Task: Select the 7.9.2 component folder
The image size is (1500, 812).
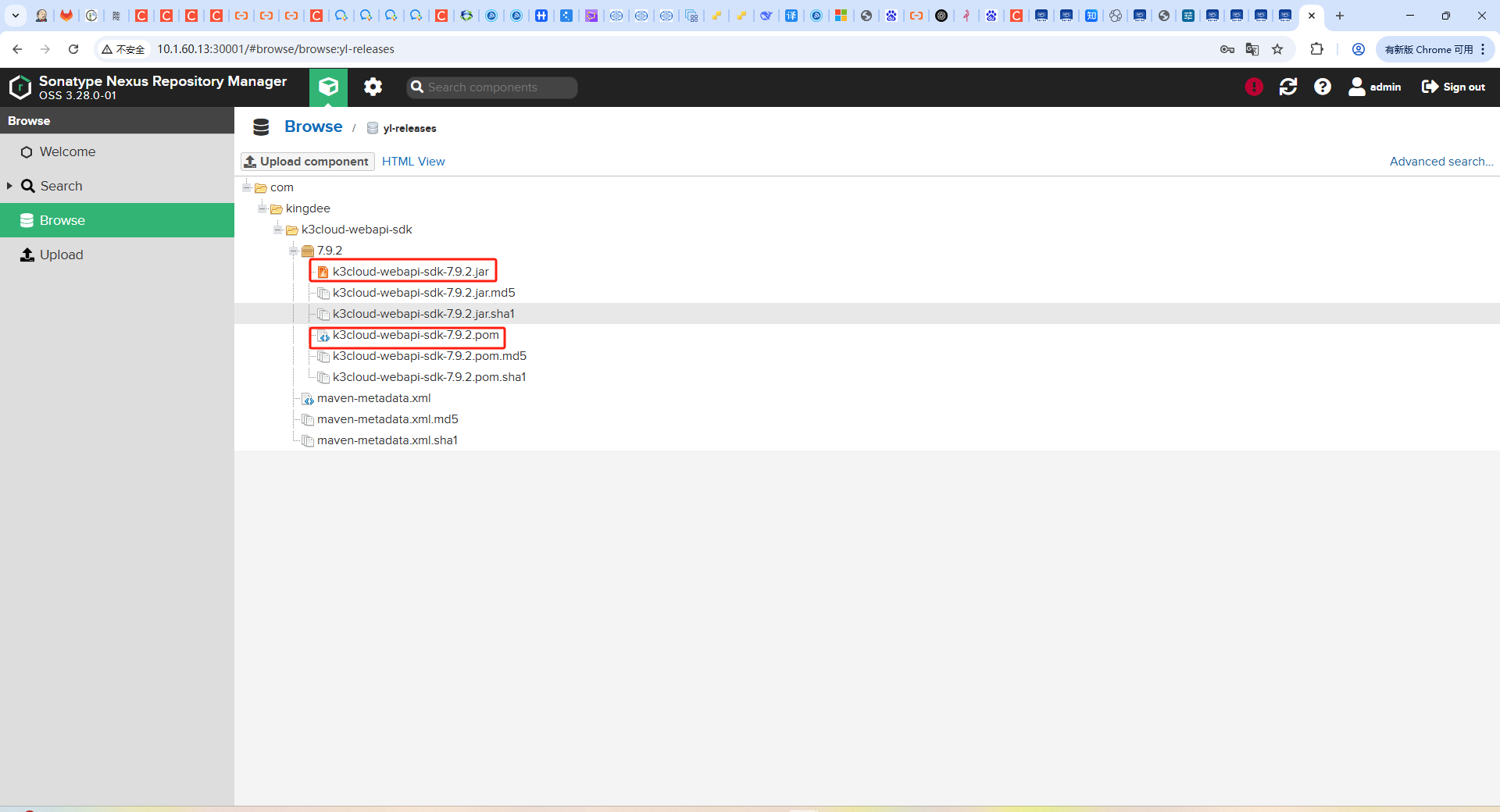Action: (x=330, y=251)
